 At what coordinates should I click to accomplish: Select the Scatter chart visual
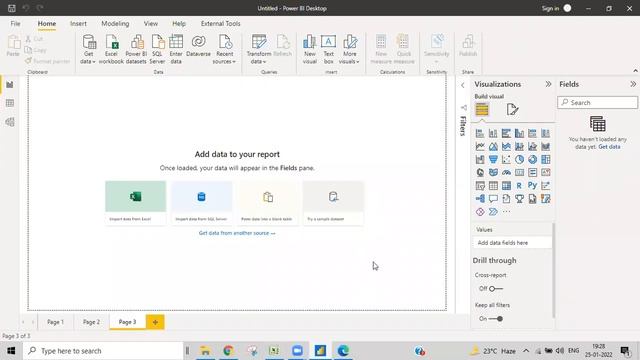(506, 160)
